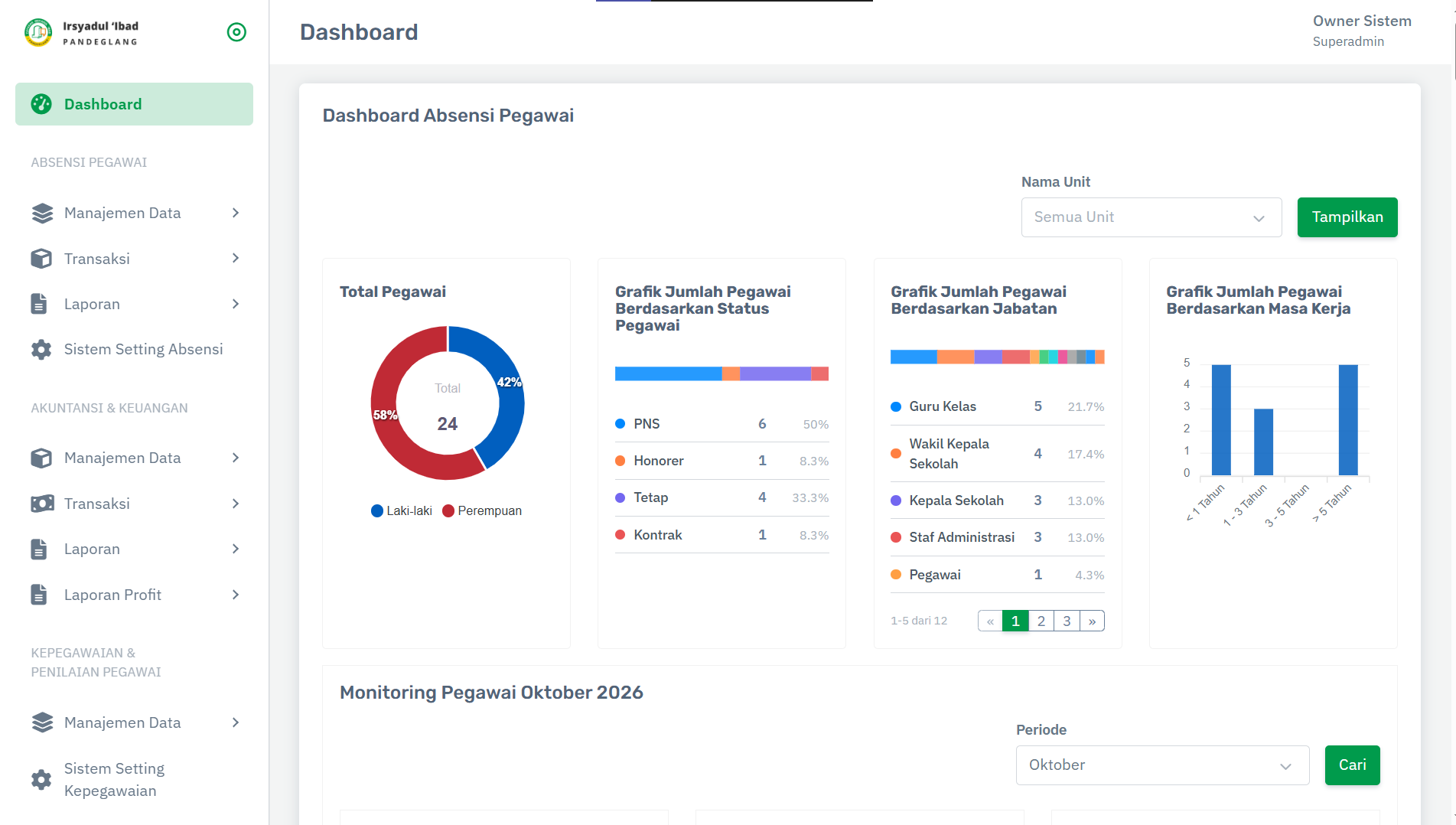Click the Cari button
The image size is (1456, 825).
pos(1352,765)
